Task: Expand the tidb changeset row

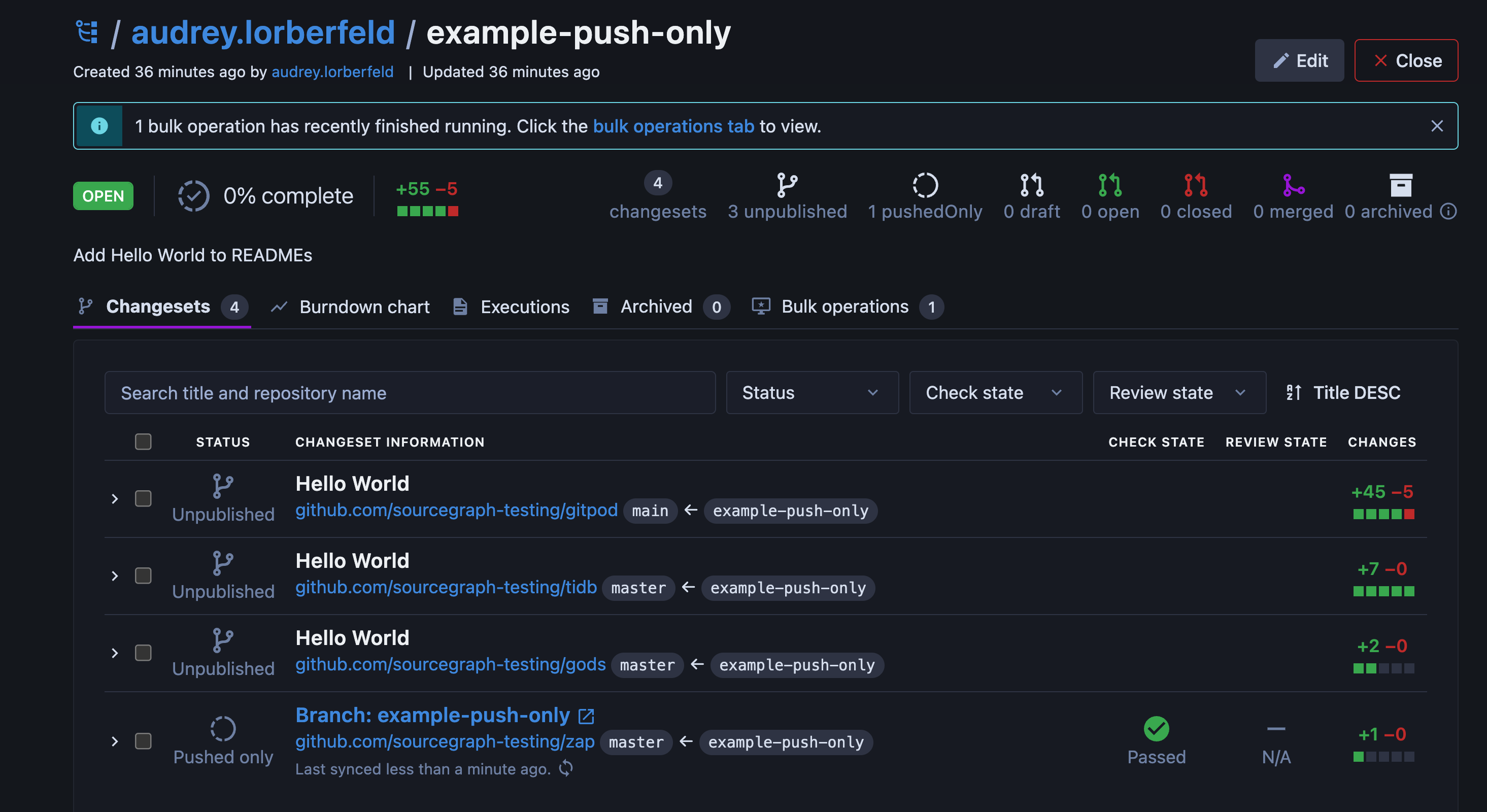Action: pos(114,576)
